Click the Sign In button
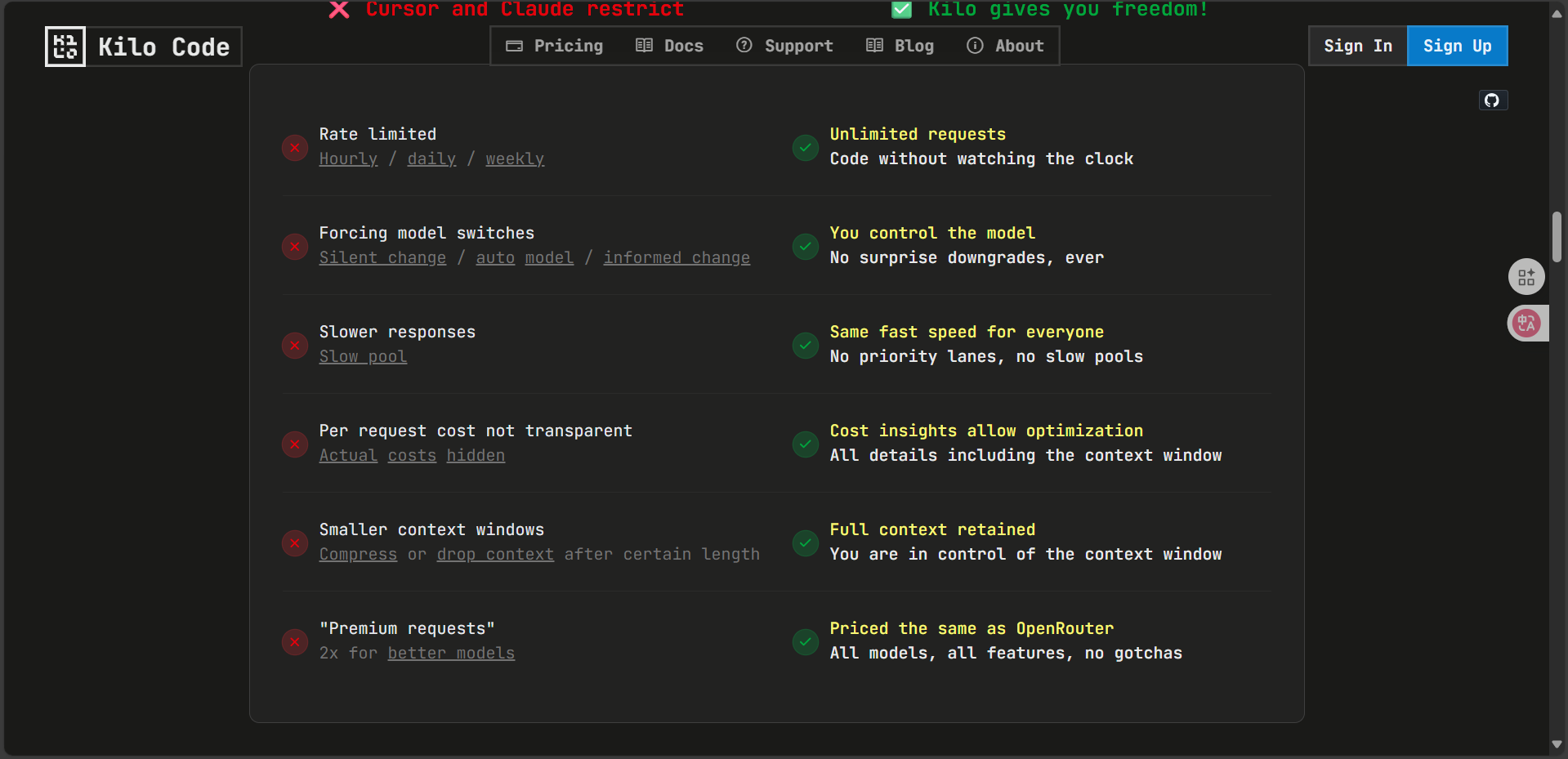The image size is (1568, 759). [1358, 46]
